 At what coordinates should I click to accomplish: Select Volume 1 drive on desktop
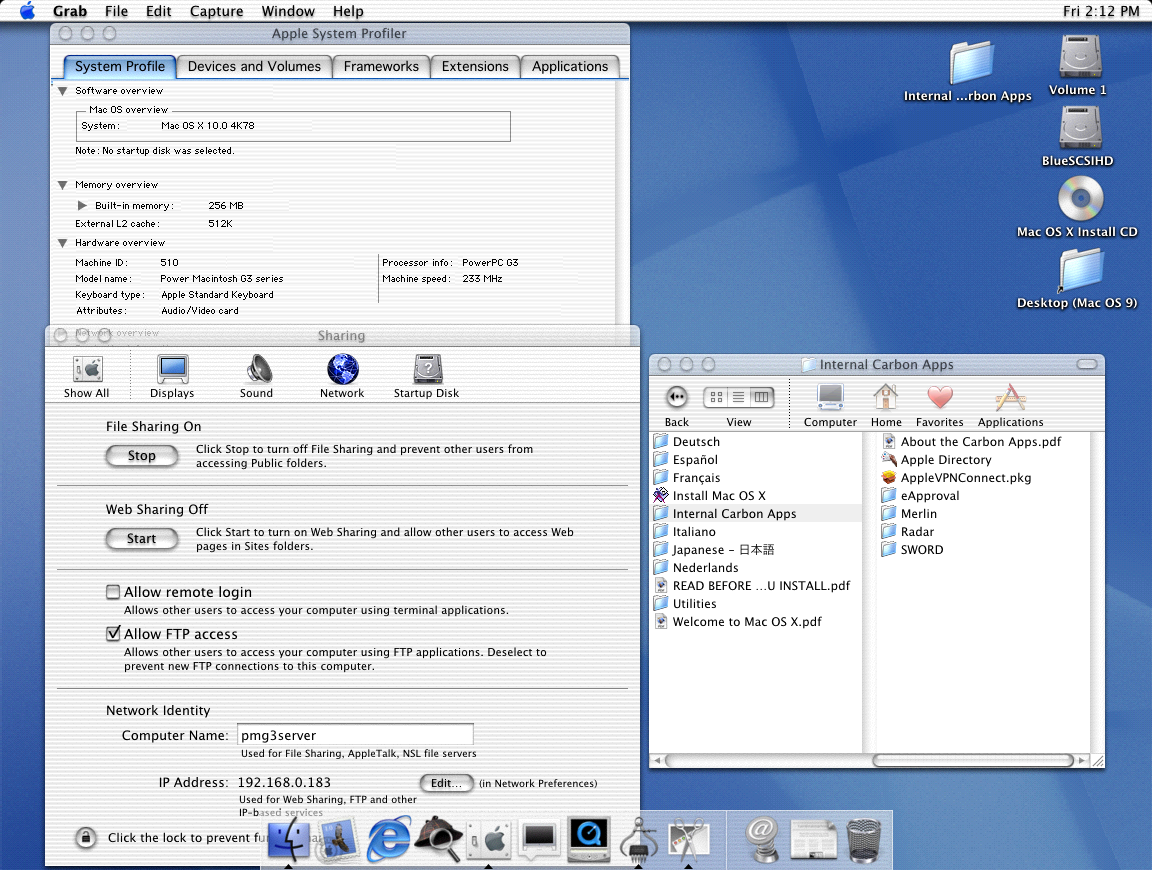pyautogui.click(x=1080, y=57)
